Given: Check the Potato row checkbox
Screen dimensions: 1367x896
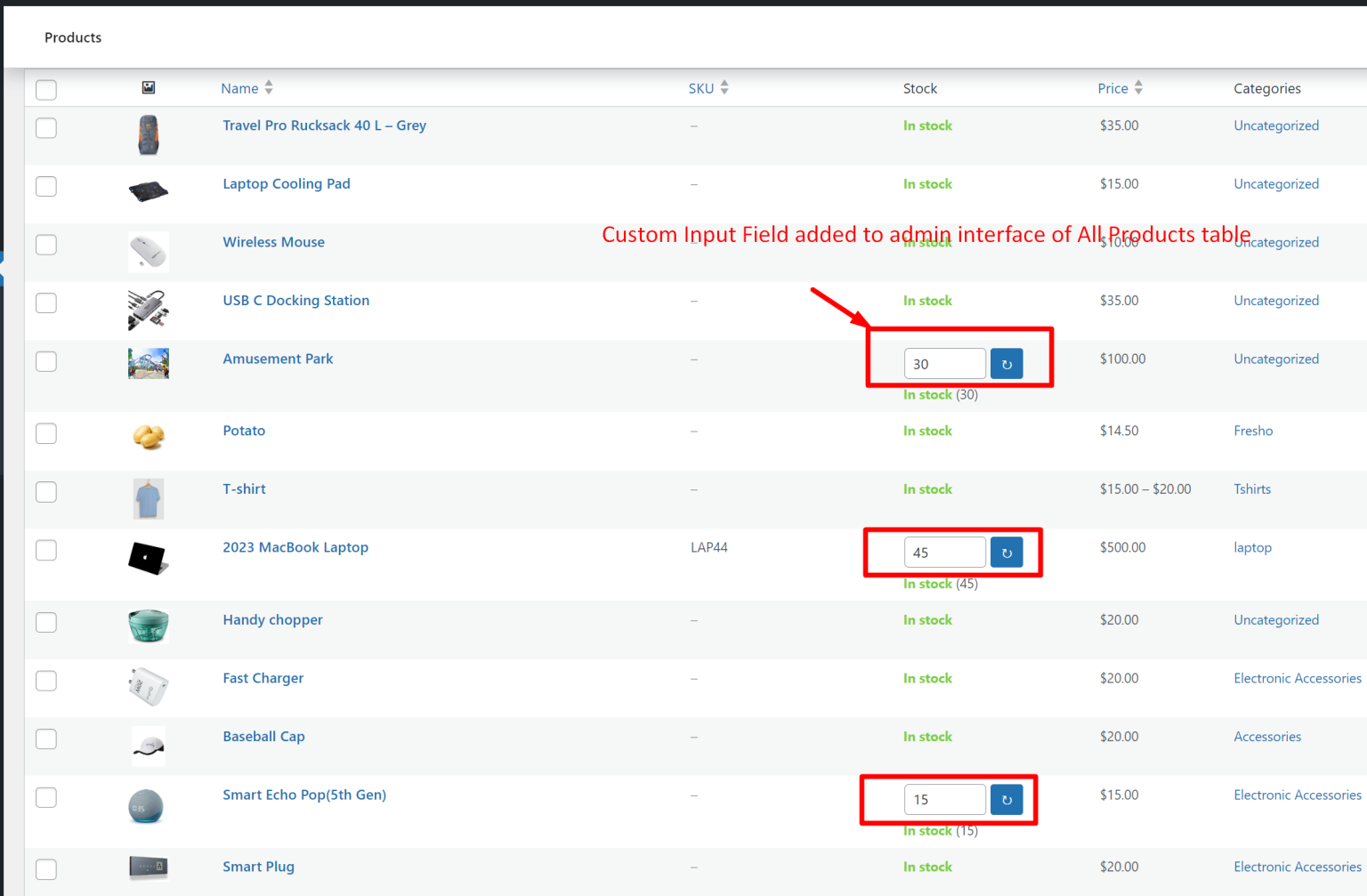Looking at the screenshot, I should 45,433.
